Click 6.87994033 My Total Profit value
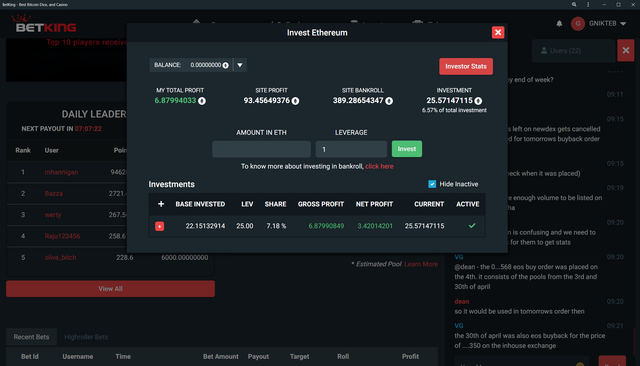Screen dimensions: 640x366 pos(175,101)
